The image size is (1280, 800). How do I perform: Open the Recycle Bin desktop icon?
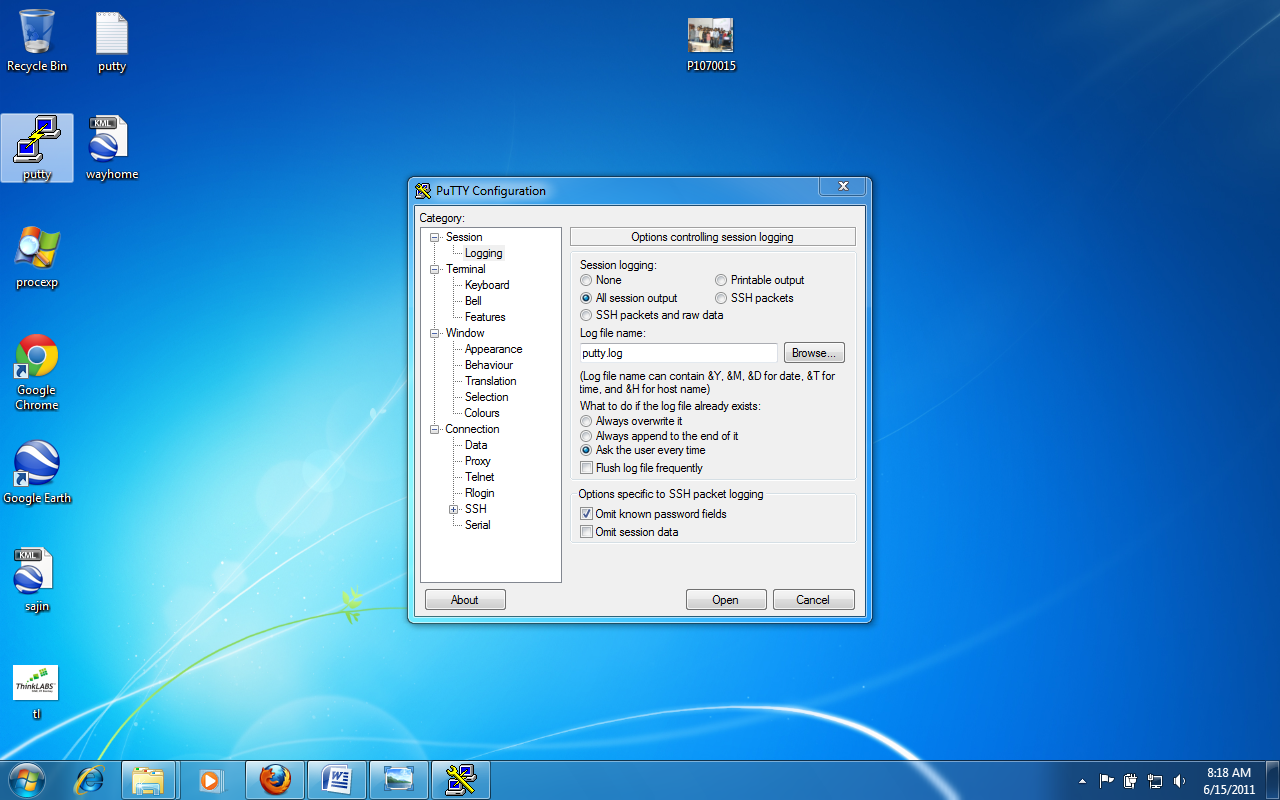[37, 41]
